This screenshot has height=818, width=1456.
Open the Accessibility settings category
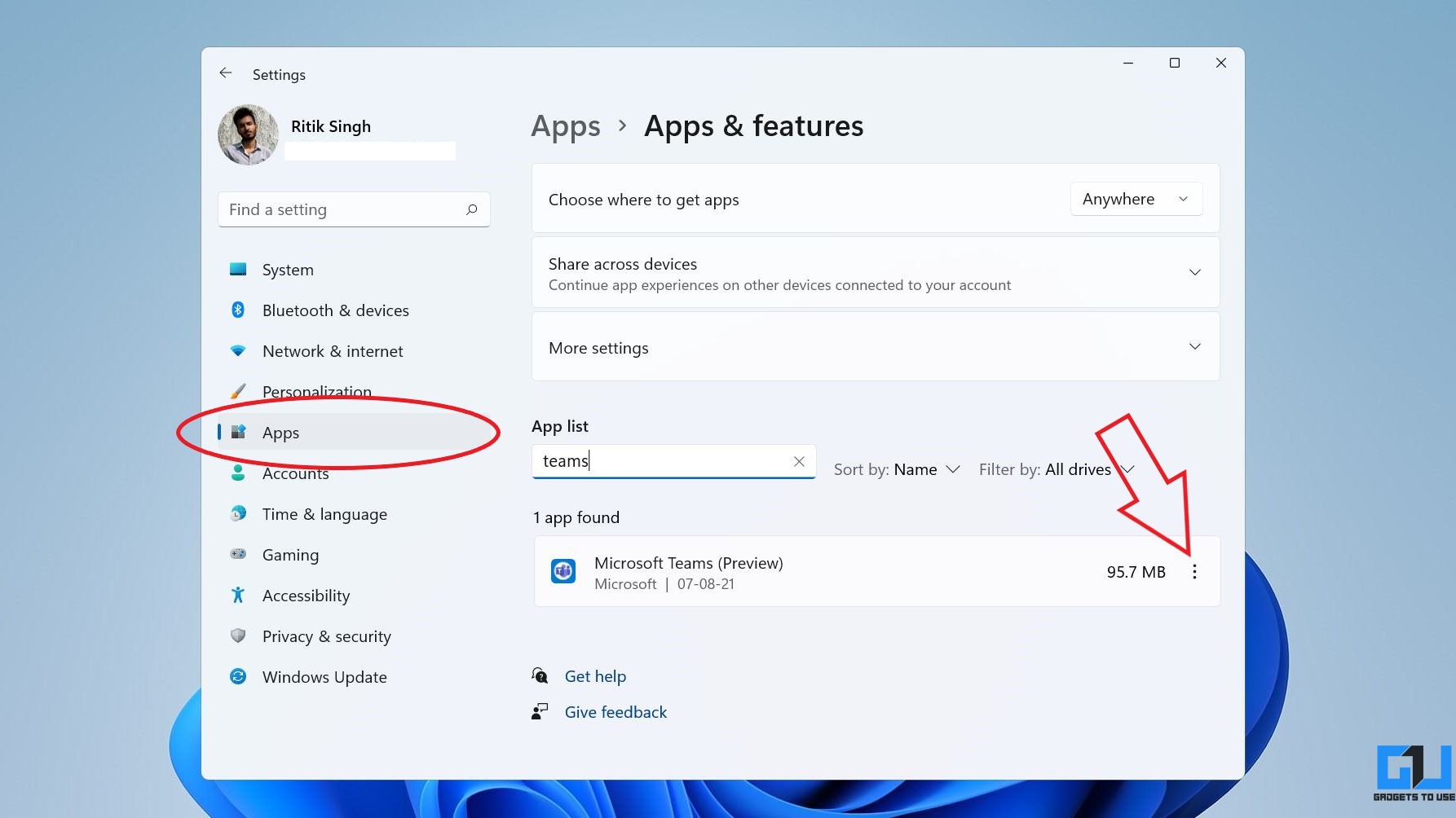354,596
